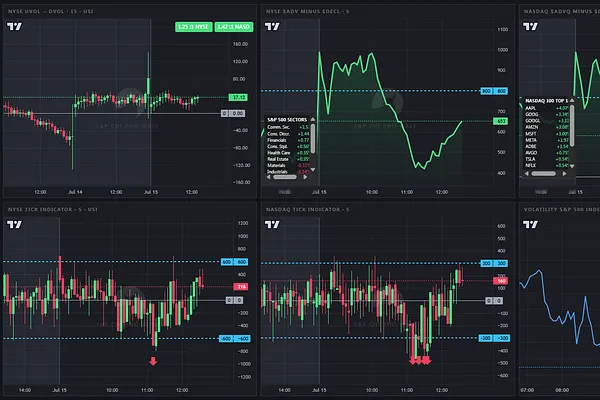600x400 pixels.
Task: Click the NASDAQ TICK INDICATOR chart title
Action: click(x=307, y=210)
